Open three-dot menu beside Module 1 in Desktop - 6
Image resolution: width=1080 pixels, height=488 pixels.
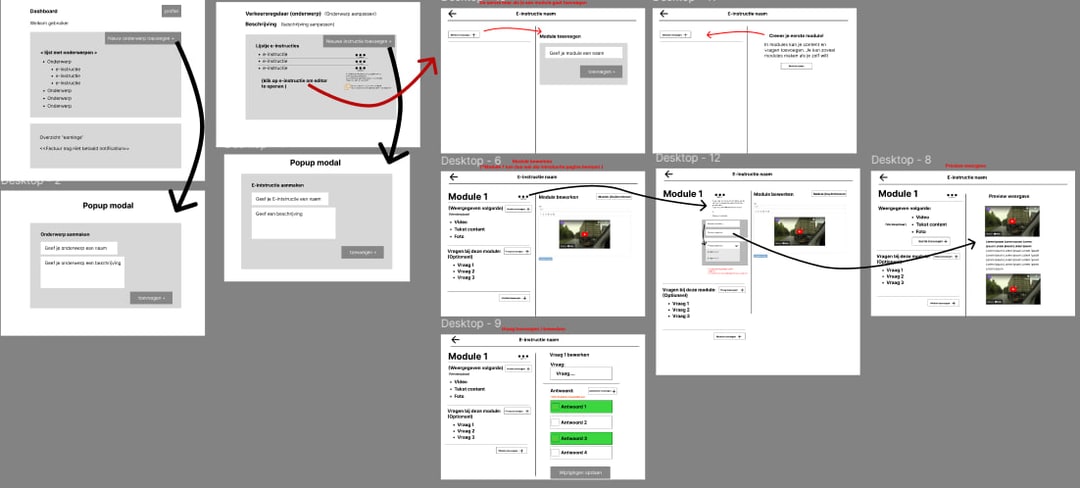pyautogui.click(x=523, y=197)
